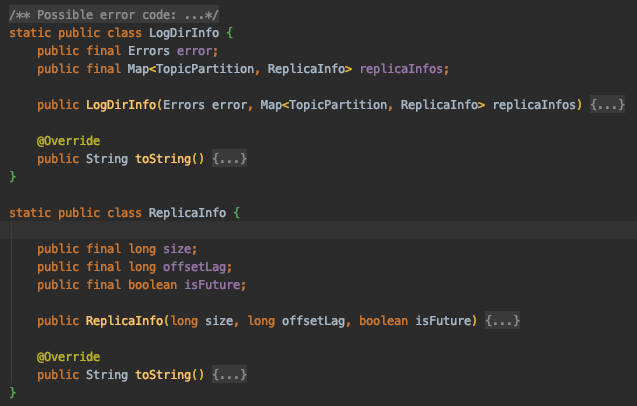Click 'offsetLag' parameter in ReplicaInfo constructor
Image resolution: width=637 pixels, height=406 pixels.
click(313, 321)
